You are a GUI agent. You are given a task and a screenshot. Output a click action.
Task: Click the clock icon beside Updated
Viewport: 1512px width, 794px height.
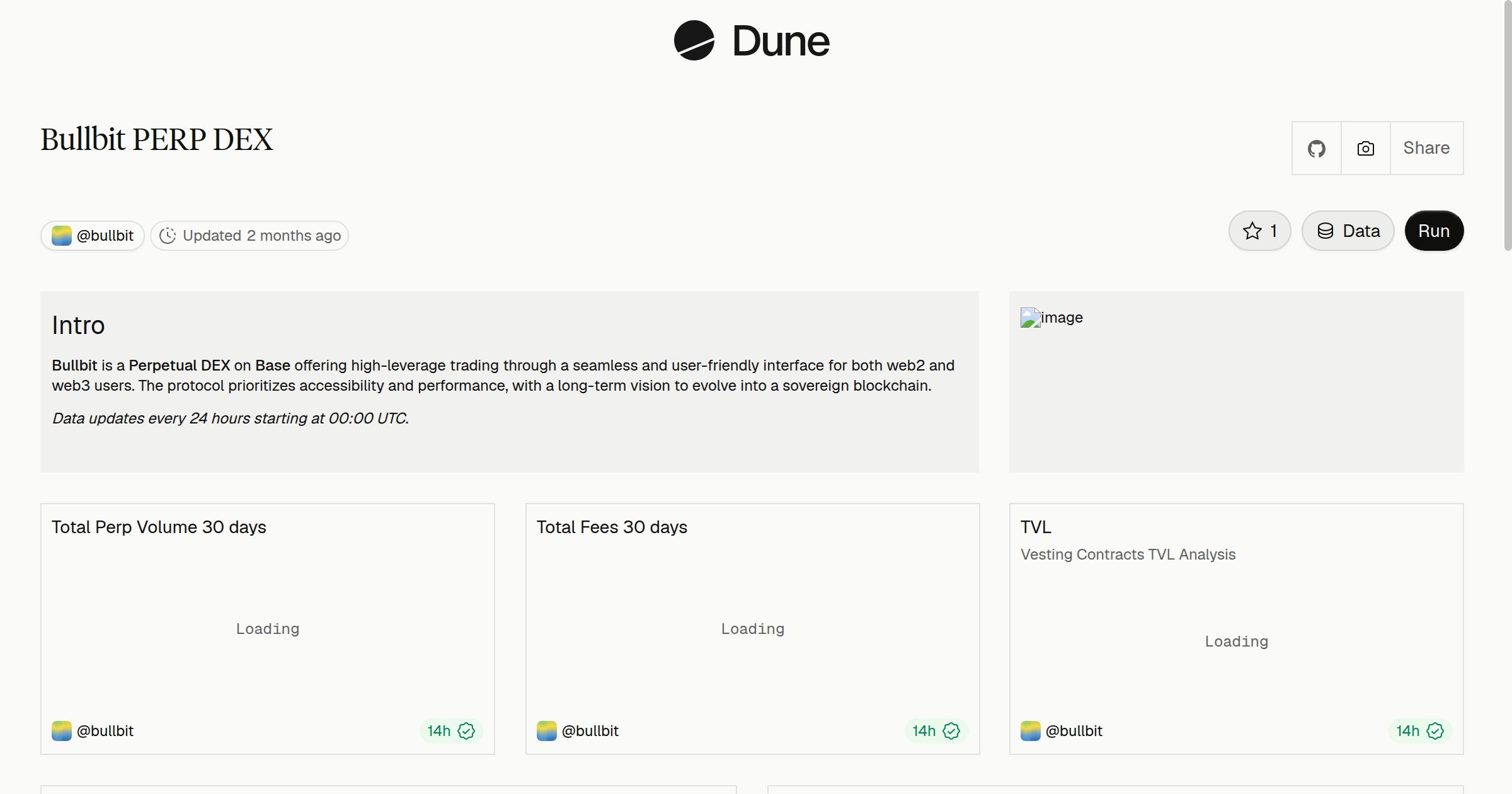click(x=168, y=236)
